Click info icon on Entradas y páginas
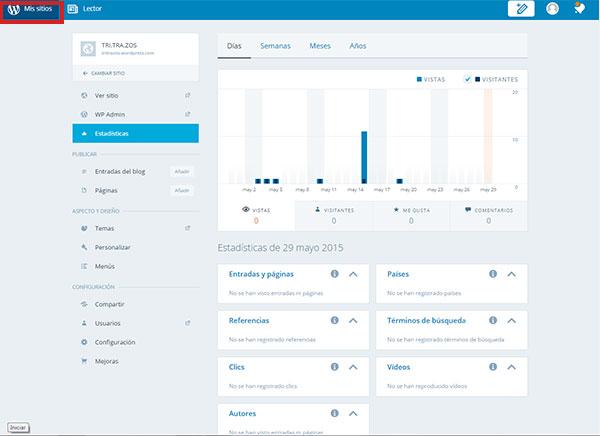This screenshot has height=436, width=600. tap(334, 274)
